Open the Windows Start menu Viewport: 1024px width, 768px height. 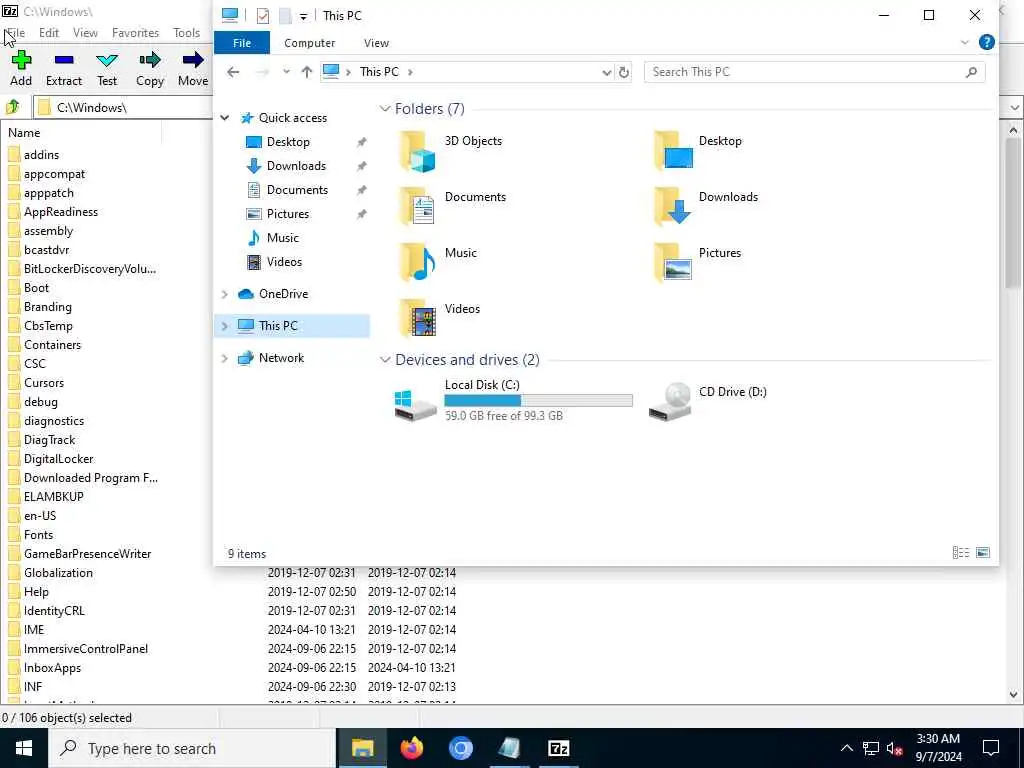(24, 748)
